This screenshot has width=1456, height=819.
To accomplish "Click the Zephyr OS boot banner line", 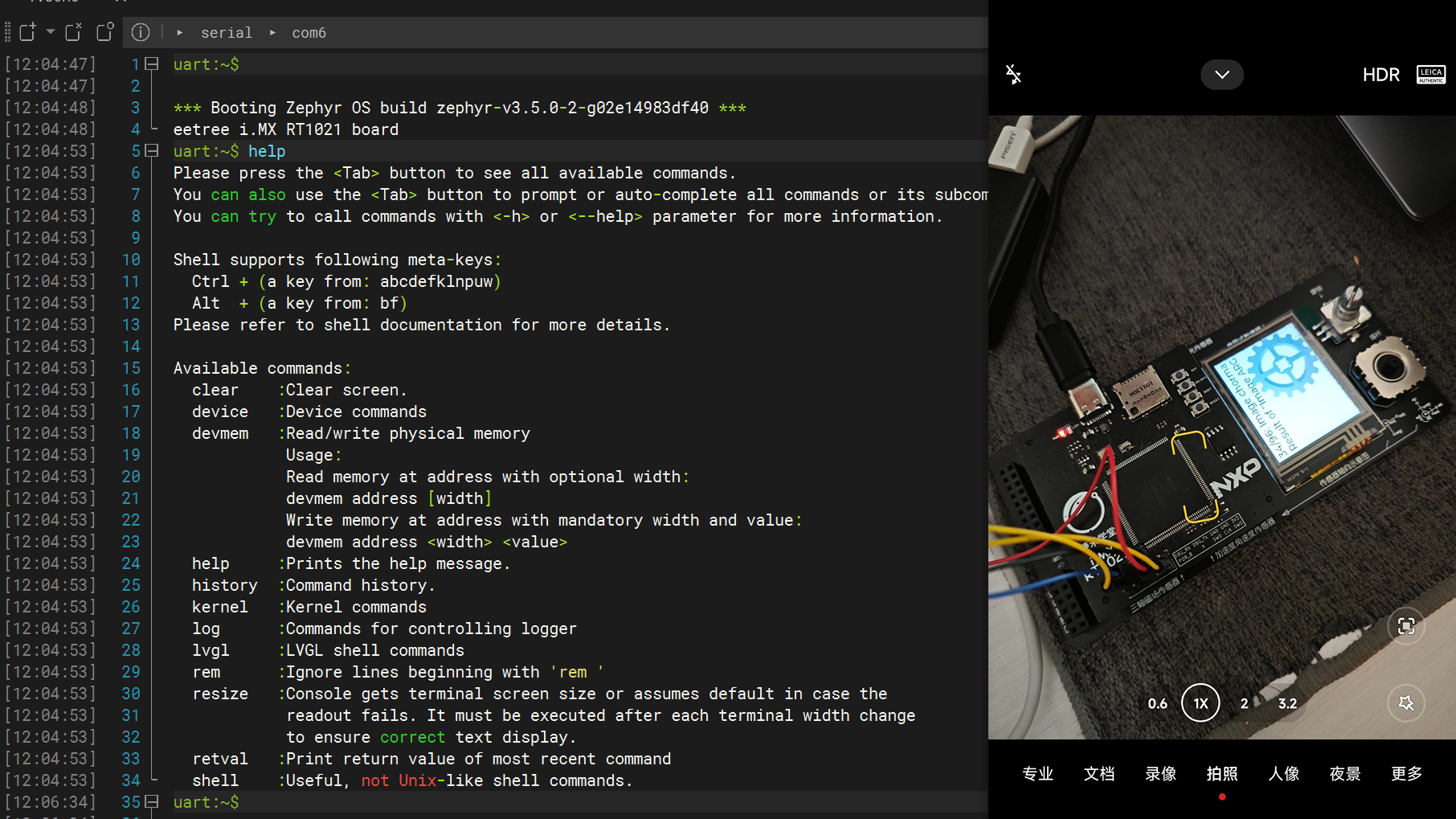I will [x=460, y=108].
